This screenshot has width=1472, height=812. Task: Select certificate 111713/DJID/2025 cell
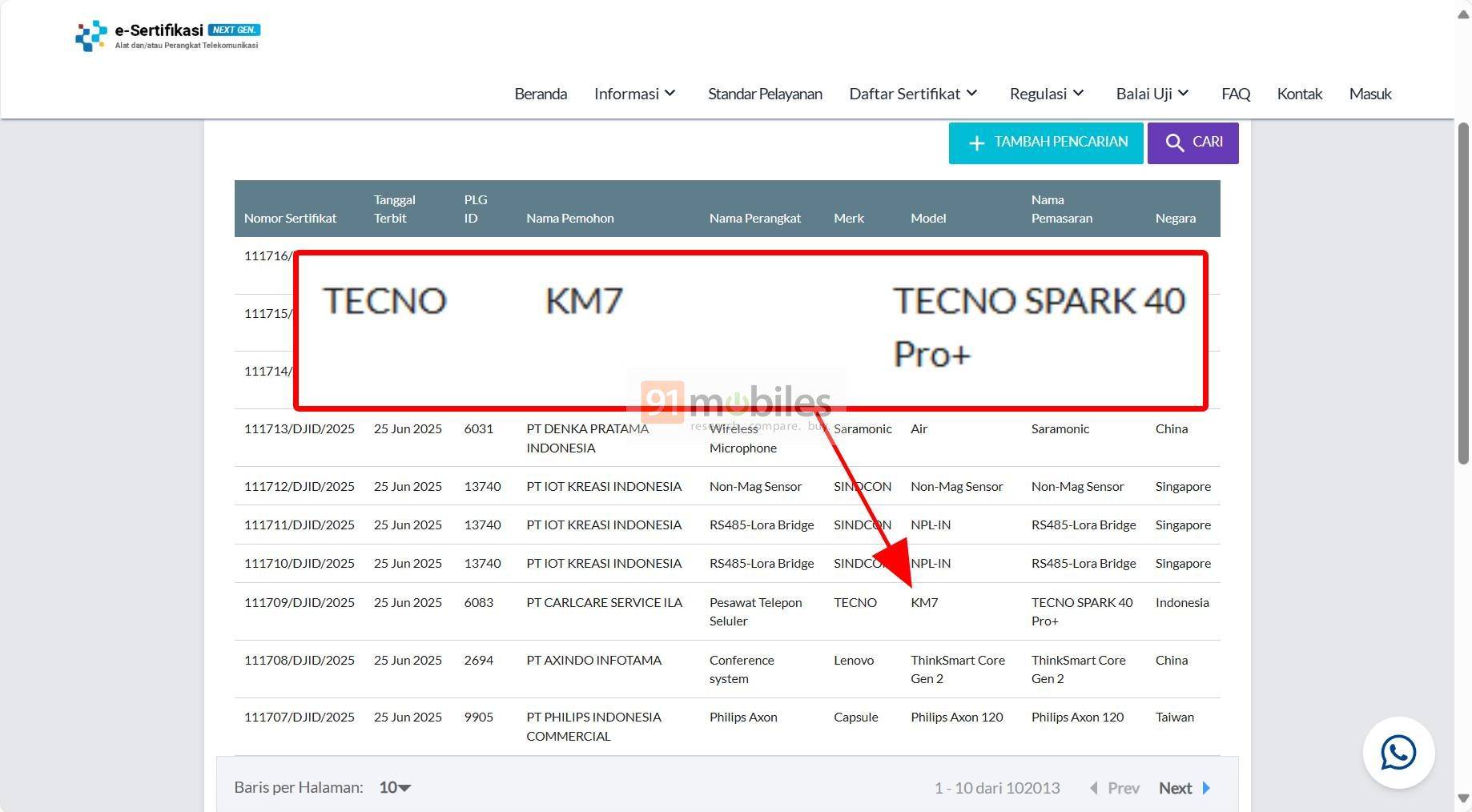pos(299,428)
